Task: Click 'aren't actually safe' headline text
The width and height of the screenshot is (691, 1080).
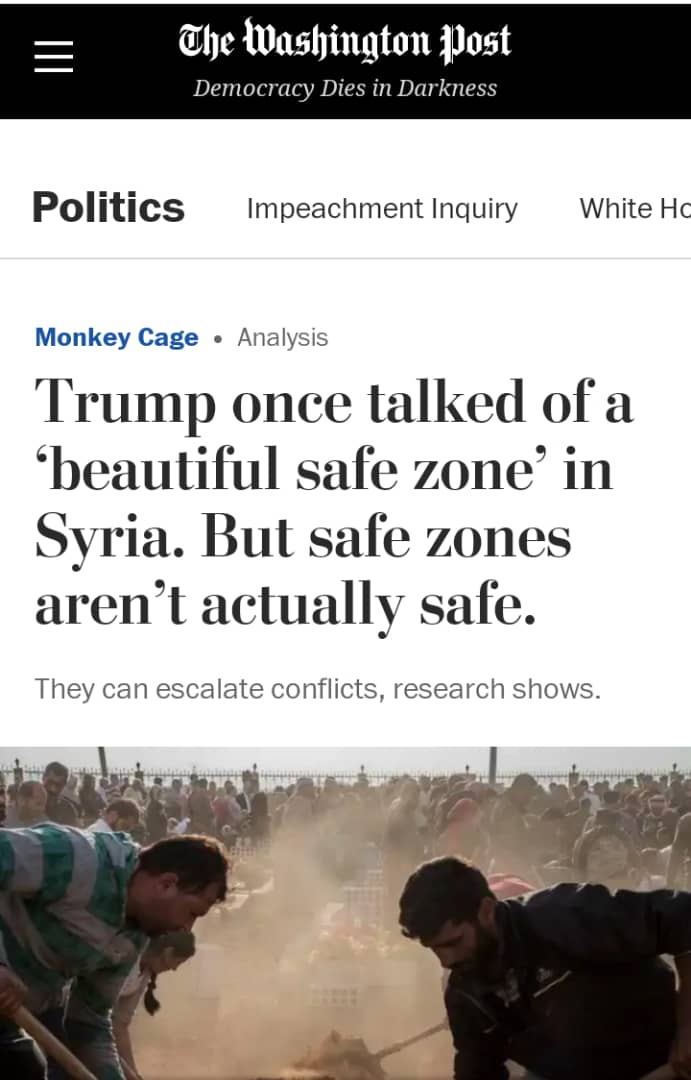Action: (x=285, y=604)
